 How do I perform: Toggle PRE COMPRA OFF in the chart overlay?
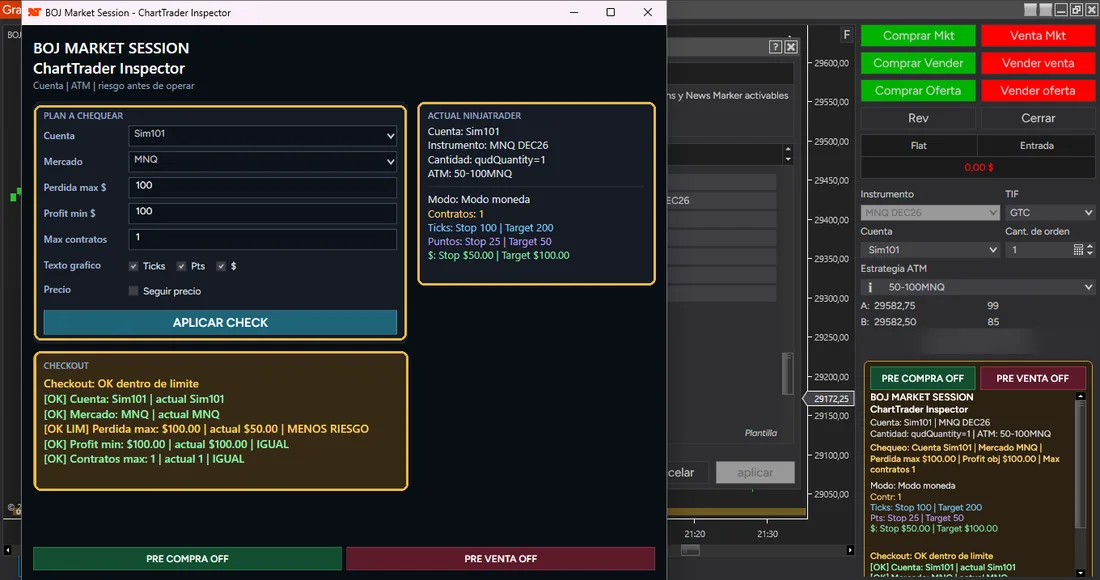pos(923,378)
